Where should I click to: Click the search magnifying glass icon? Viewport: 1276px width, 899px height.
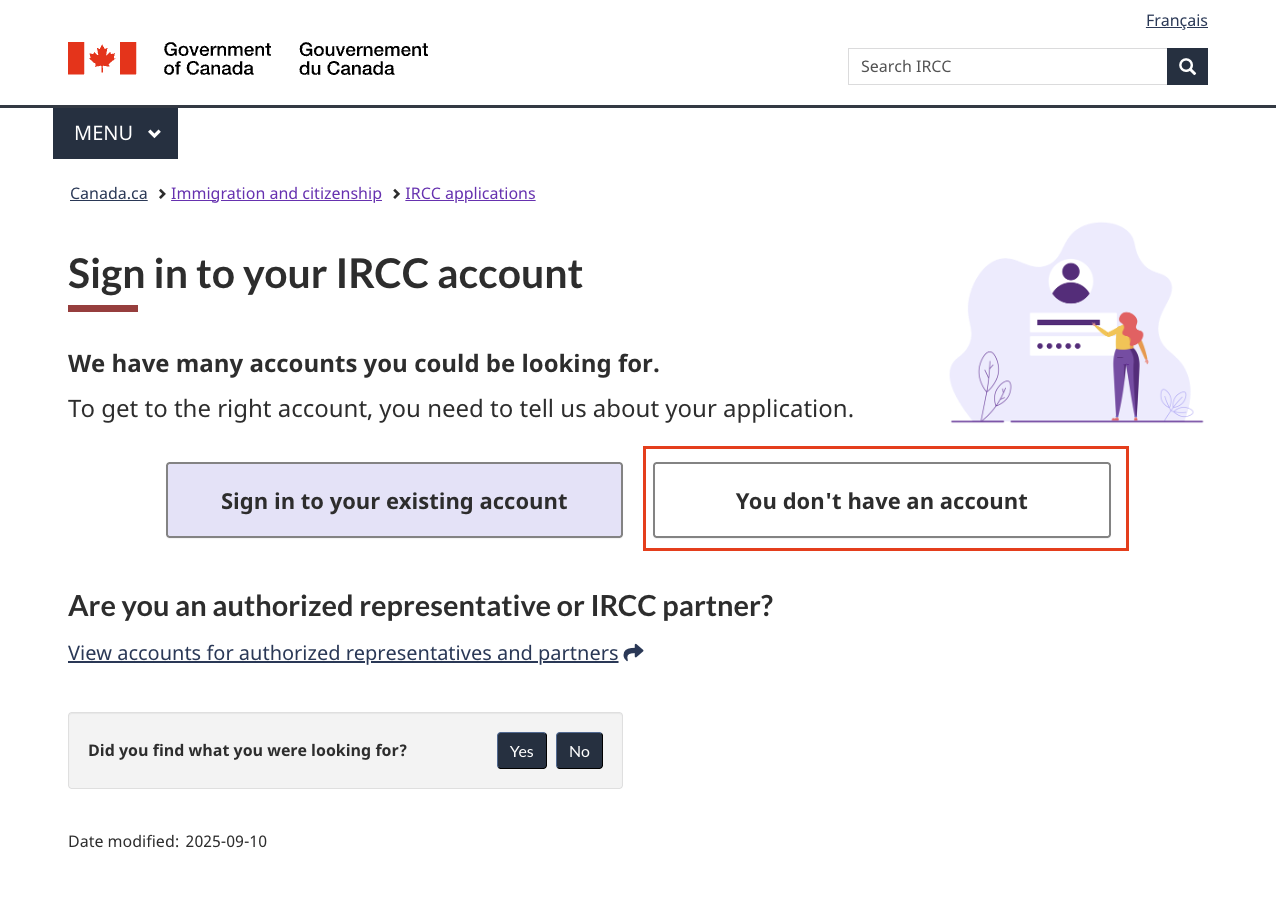pyautogui.click(x=1187, y=66)
